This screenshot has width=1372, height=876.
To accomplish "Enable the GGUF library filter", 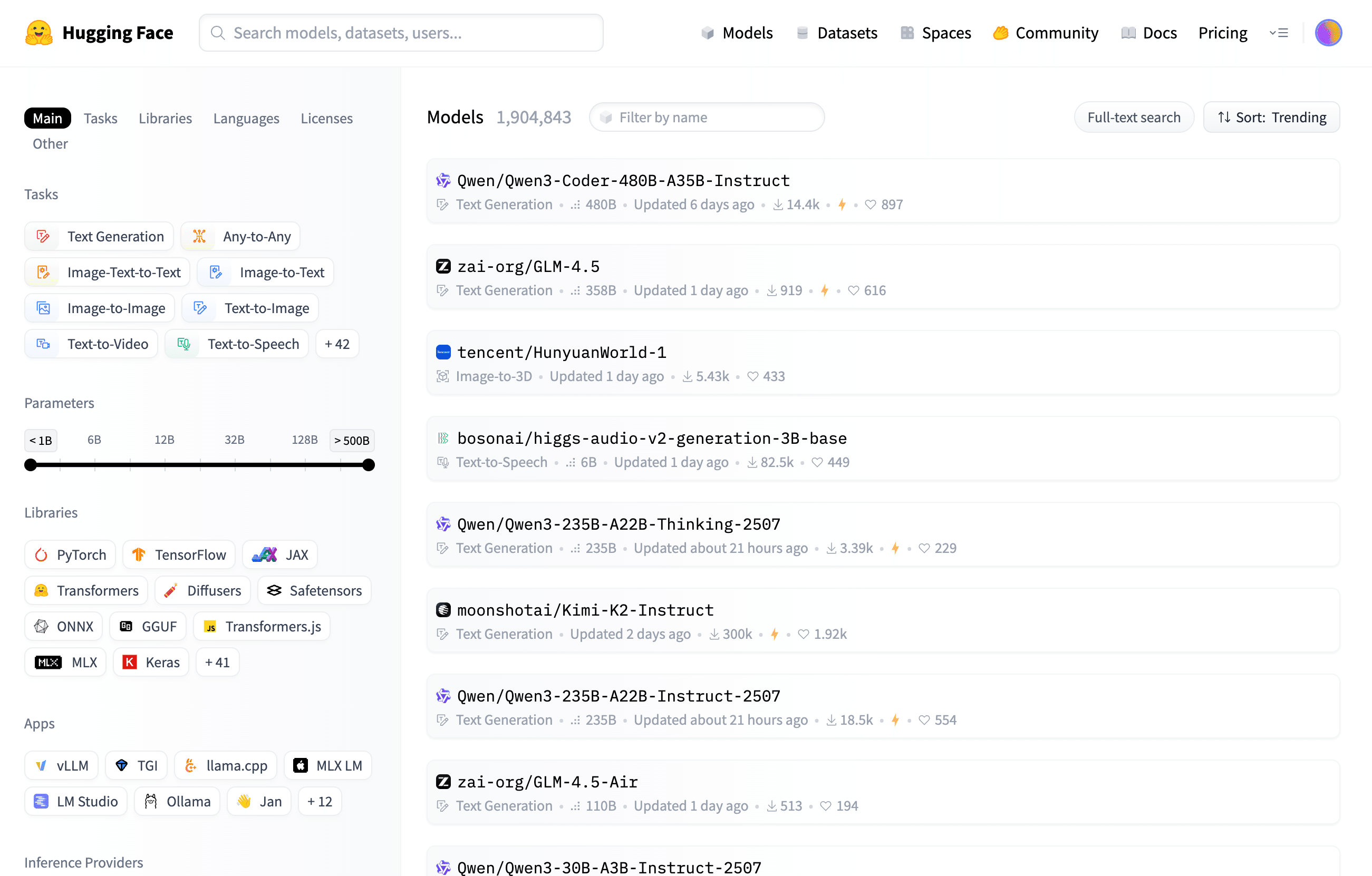I will 148,627.
